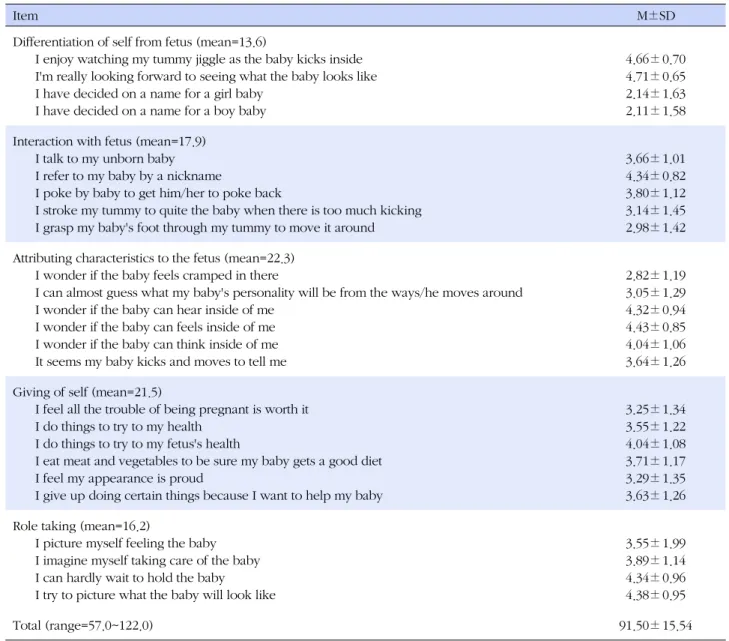The height and width of the screenshot is (641, 729).
Task: Click the value 3.55±1.99
Action: click(x=656, y=543)
